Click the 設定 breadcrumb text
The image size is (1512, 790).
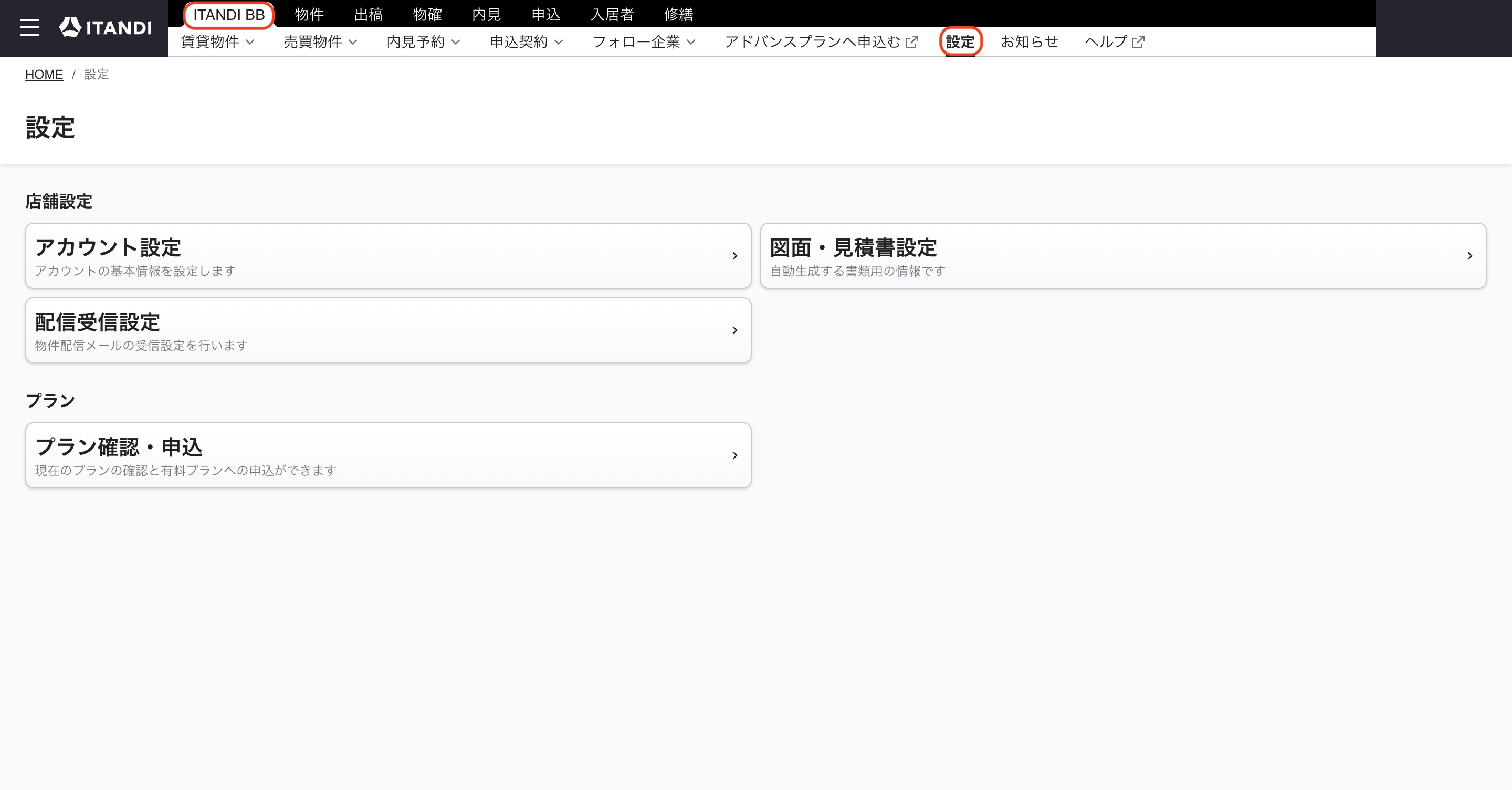(x=97, y=75)
